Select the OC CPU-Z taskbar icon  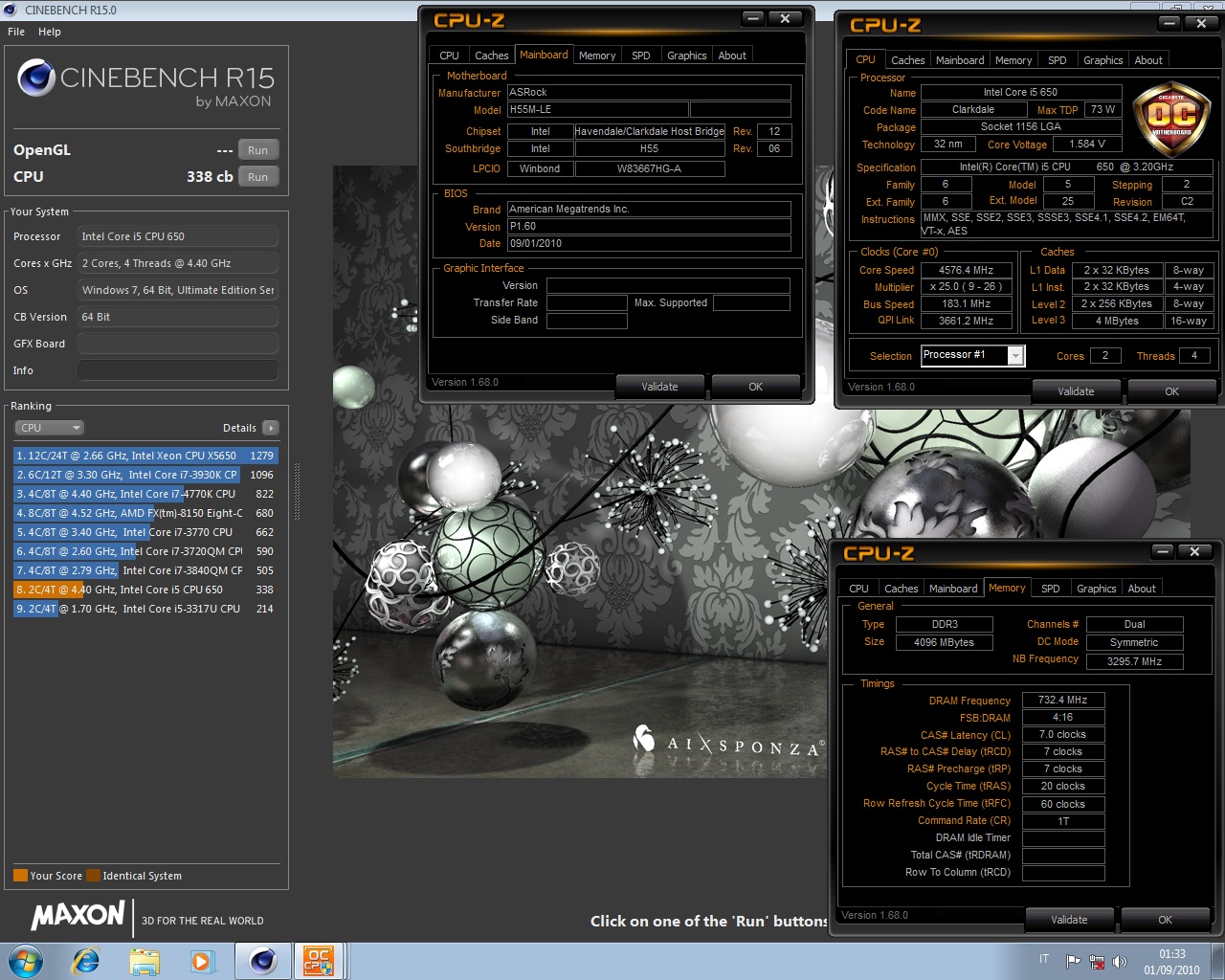pos(319,961)
